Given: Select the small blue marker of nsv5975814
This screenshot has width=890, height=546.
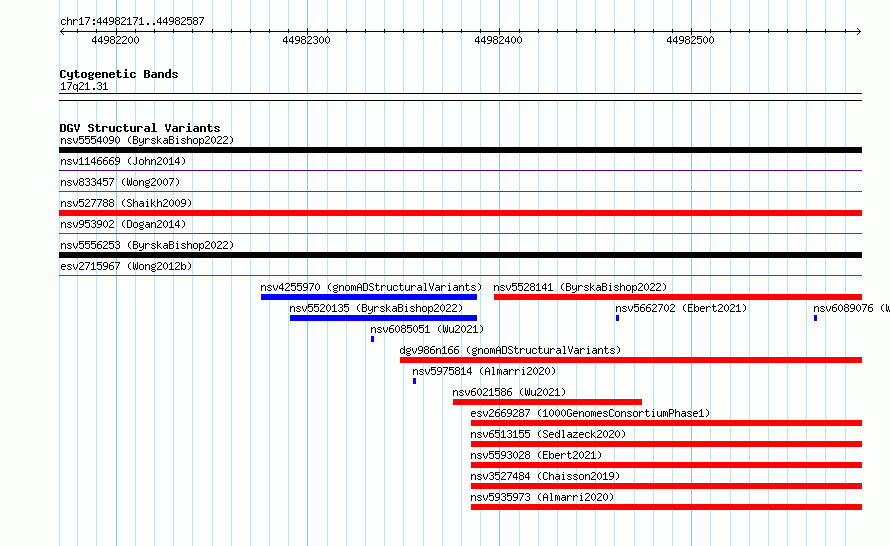Looking at the screenshot, I should (414, 381).
